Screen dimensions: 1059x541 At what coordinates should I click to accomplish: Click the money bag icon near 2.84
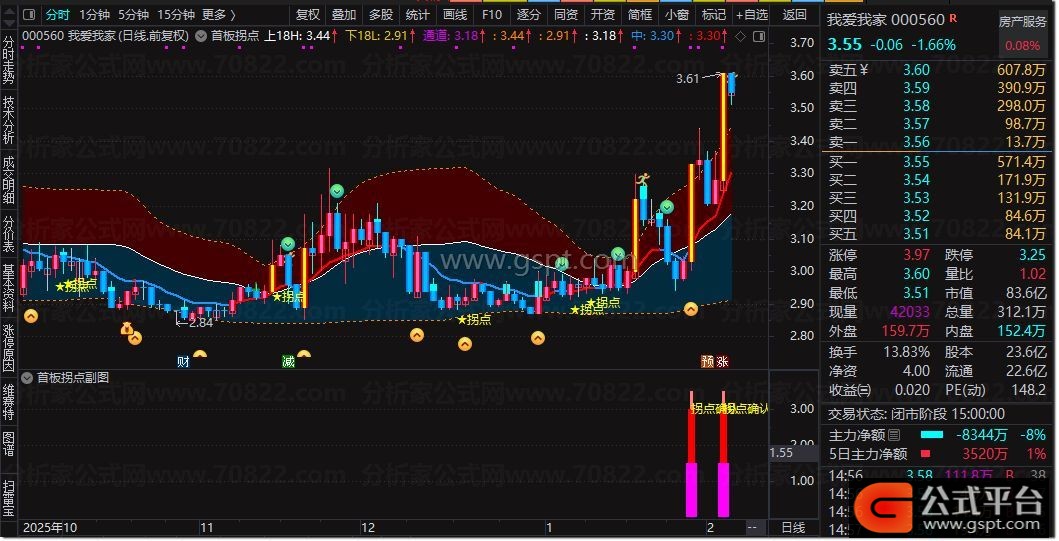(x=127, y=329)
